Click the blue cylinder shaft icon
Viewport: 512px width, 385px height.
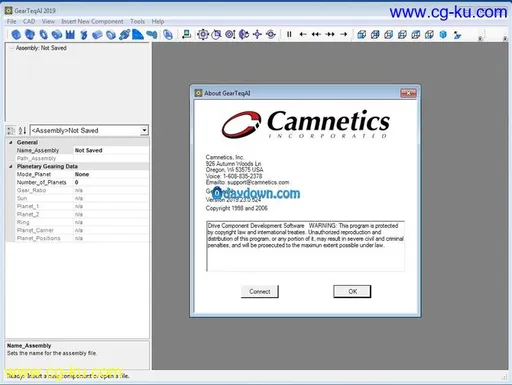pos(97,34)
